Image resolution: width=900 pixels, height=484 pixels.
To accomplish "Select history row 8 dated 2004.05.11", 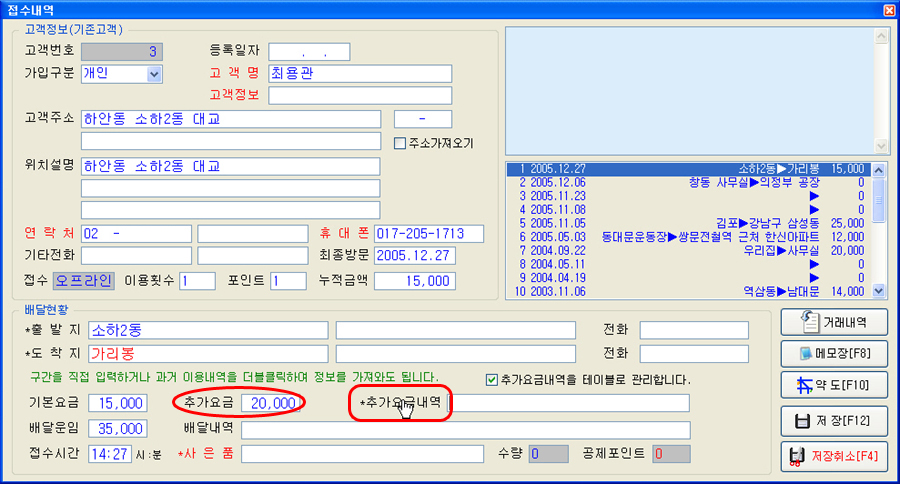I will tap(689, 265).
